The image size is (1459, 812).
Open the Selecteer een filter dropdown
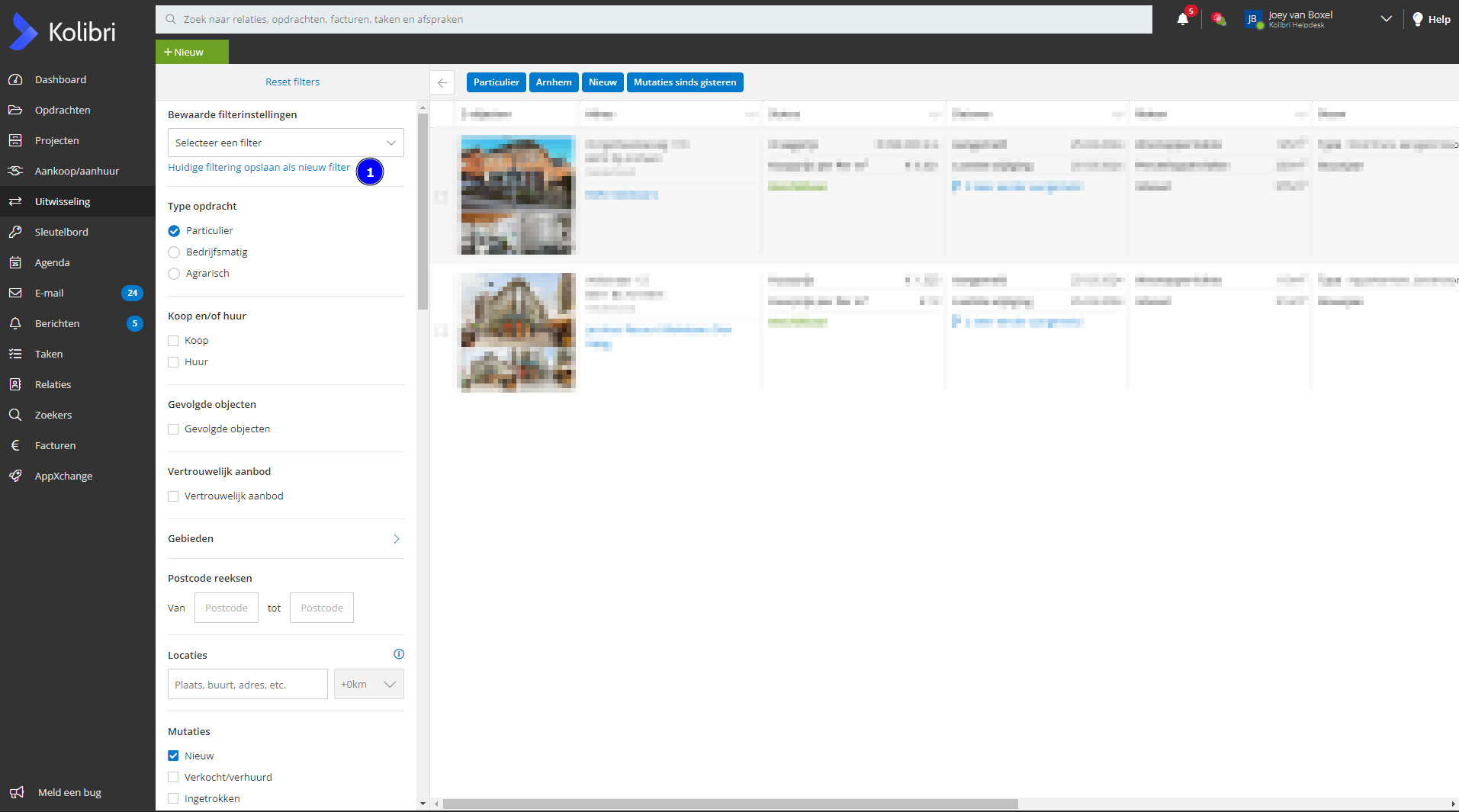(x=286, y=143)
